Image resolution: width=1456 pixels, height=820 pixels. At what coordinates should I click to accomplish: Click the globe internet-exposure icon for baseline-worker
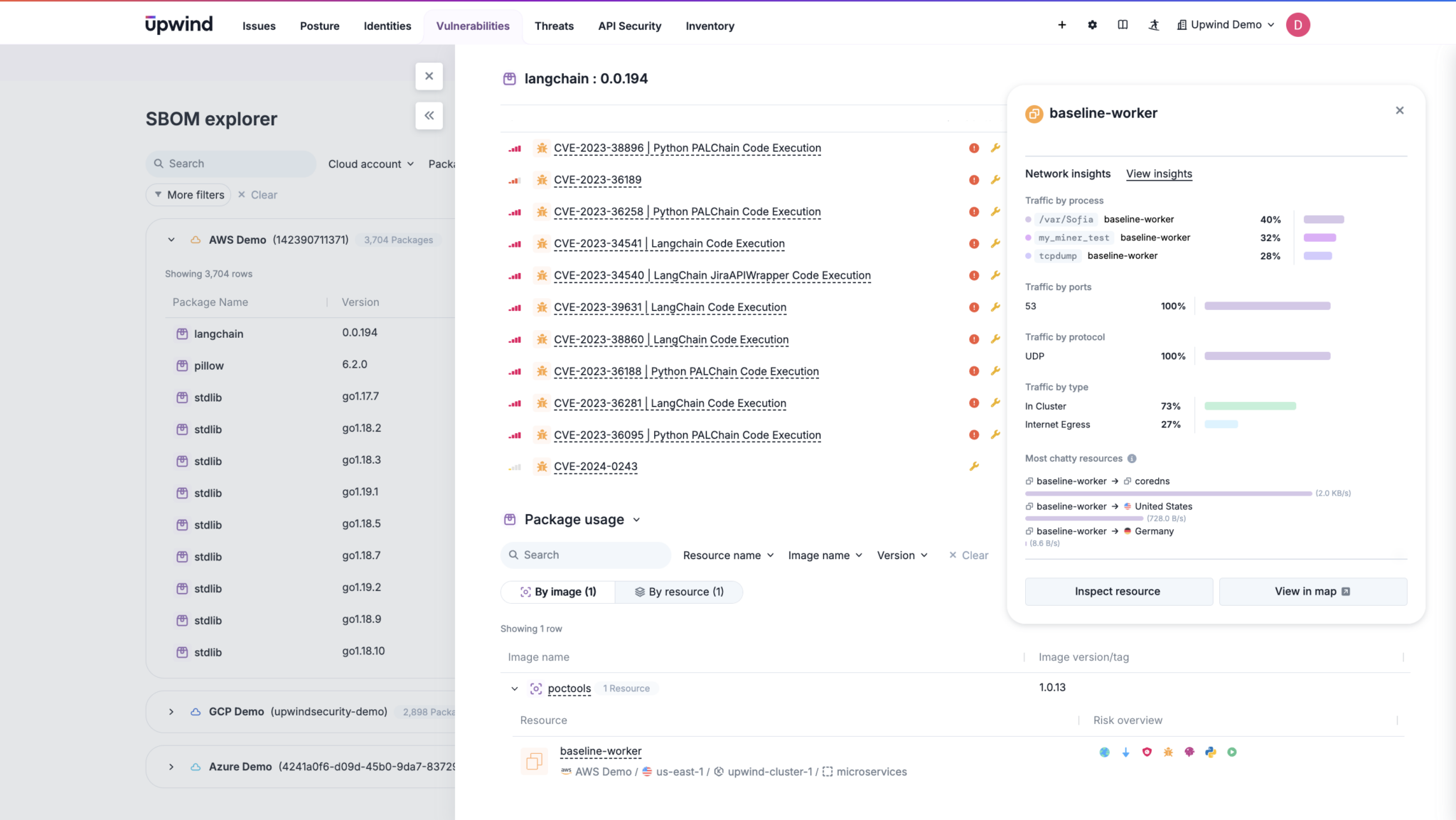pos(1104,752)
